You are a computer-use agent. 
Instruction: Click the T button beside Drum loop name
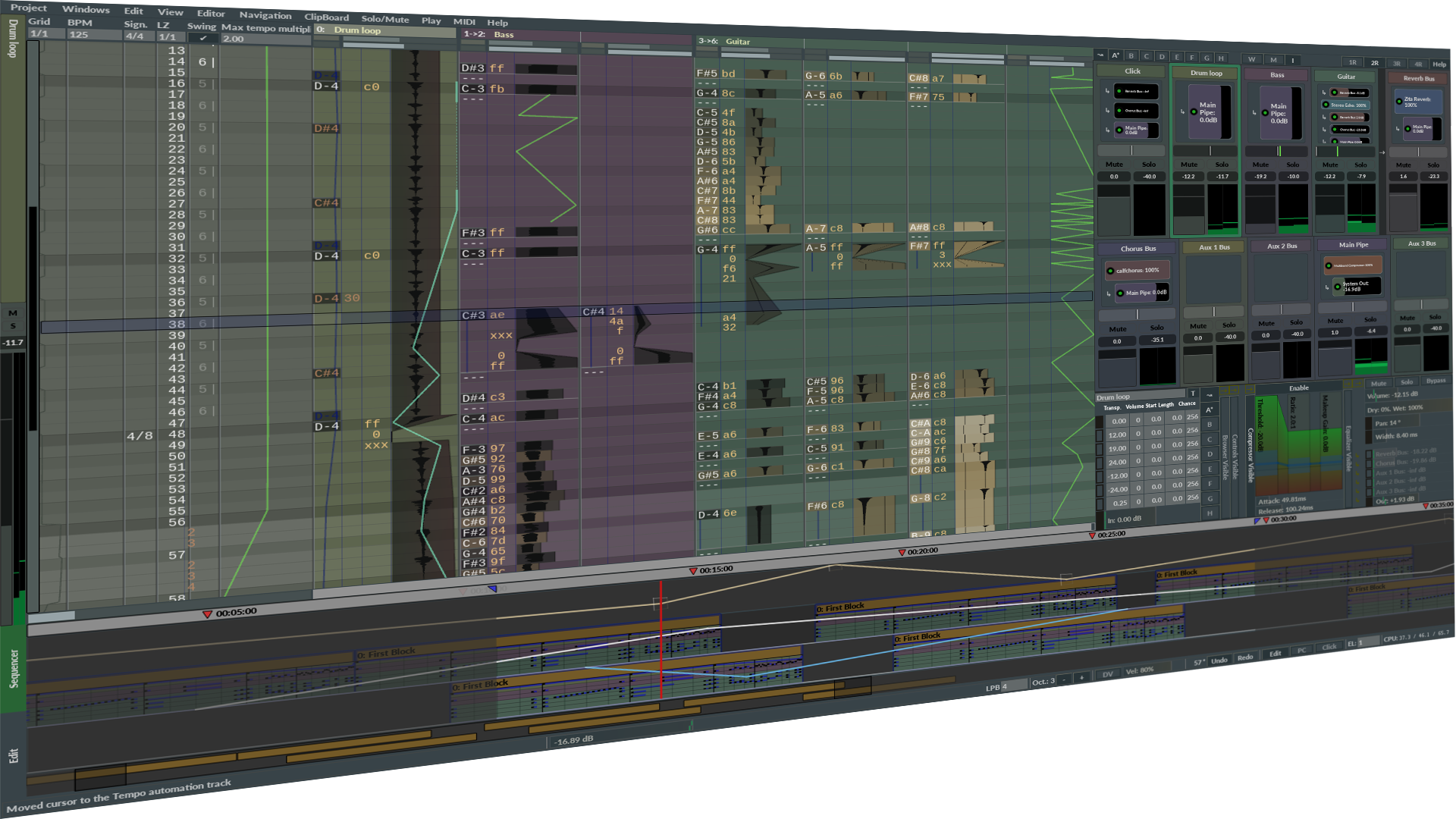(1193, 394)
